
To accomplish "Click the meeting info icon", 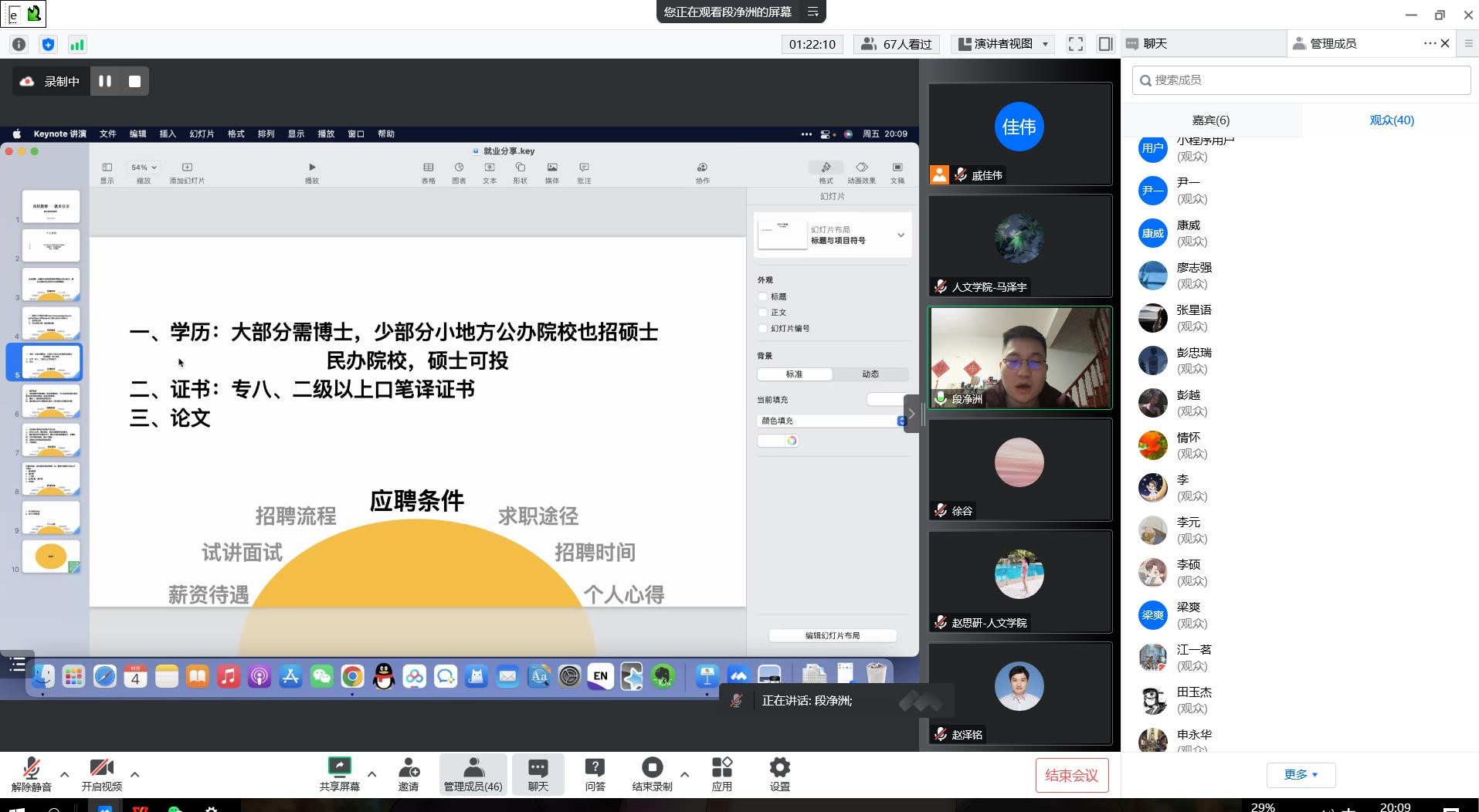I will (x=19, y=45).
